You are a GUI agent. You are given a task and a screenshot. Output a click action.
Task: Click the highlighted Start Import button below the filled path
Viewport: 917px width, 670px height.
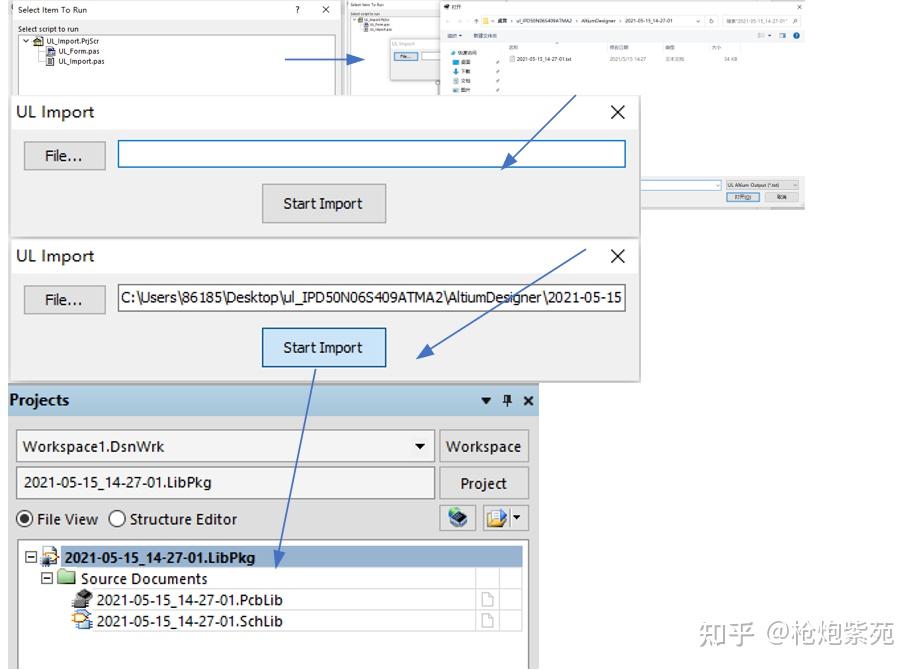pos(324,347)
